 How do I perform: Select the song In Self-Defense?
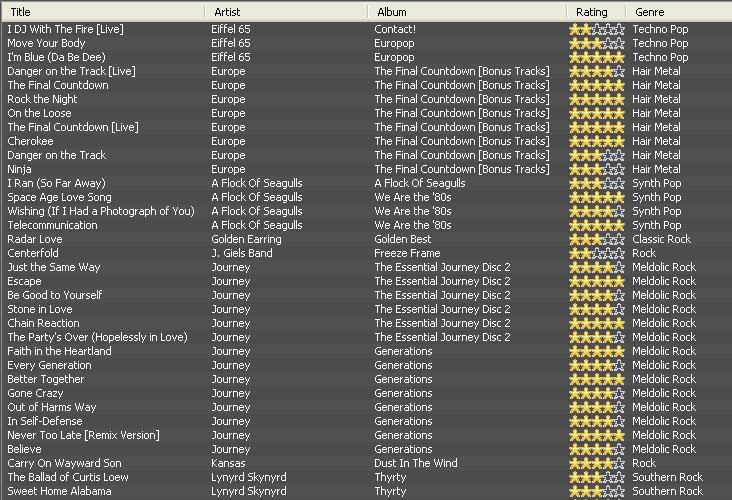point(45,422)
